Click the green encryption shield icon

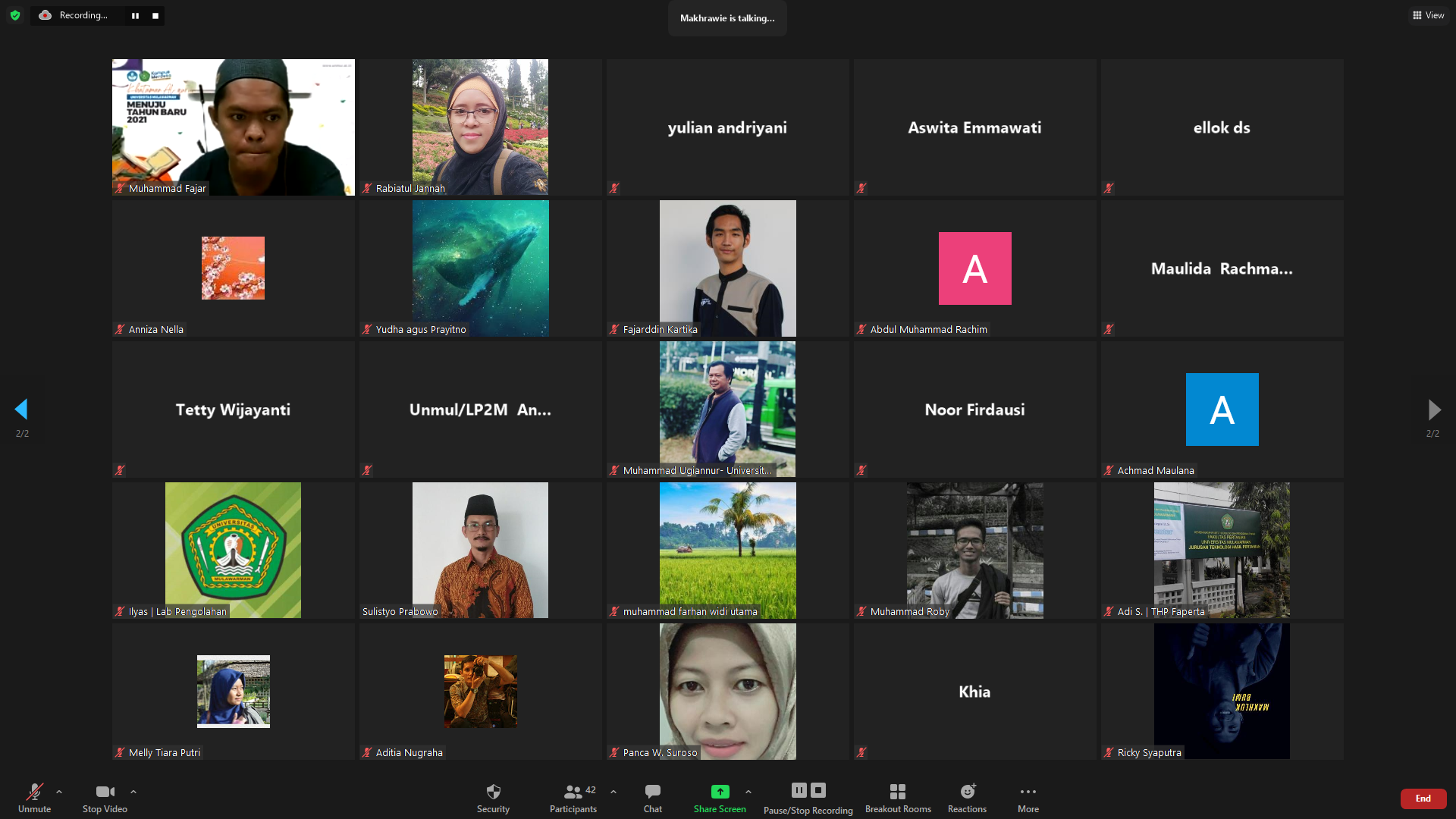[x=15, y=15]
